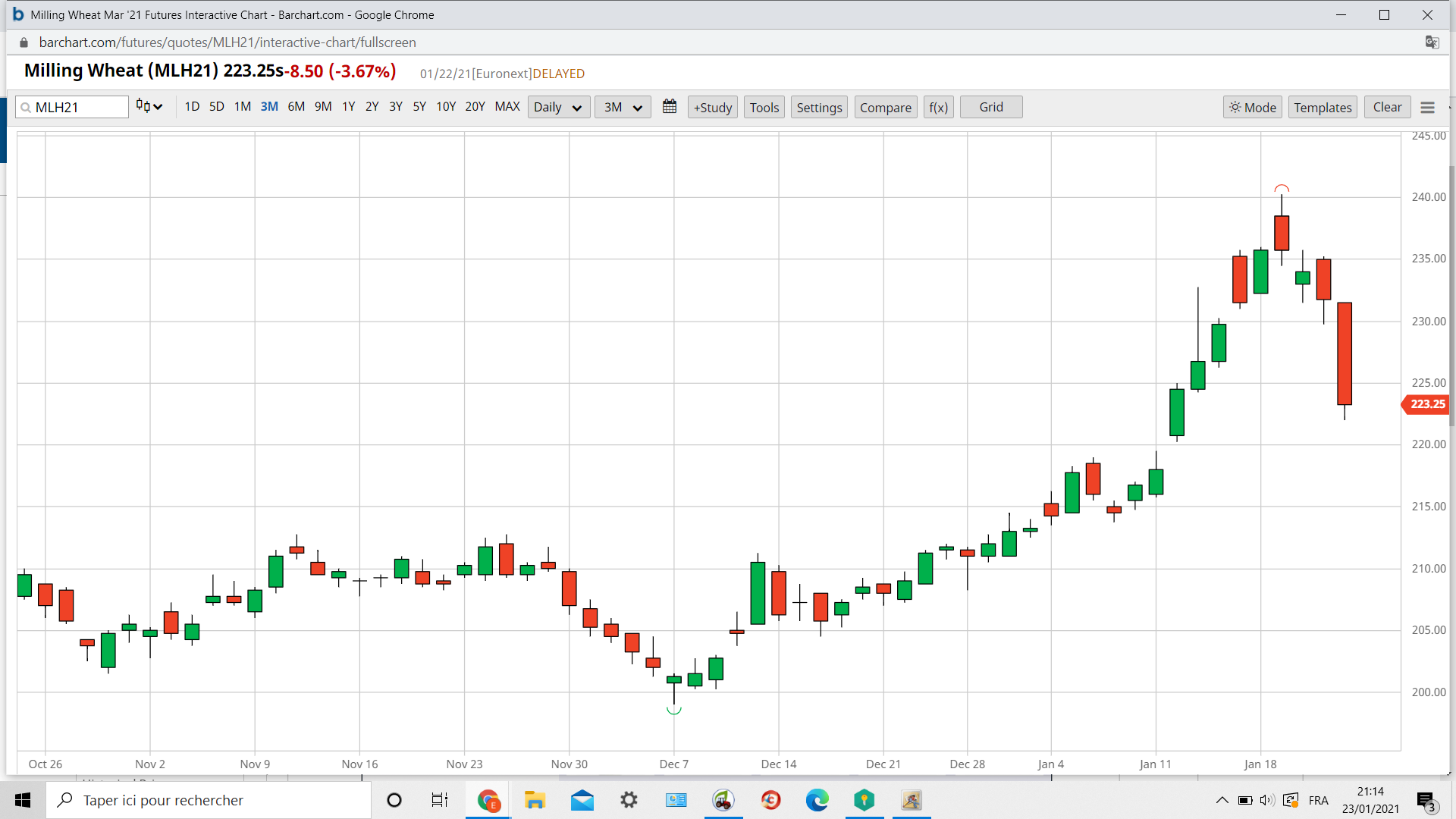Click the Compare button

point(886,107)
